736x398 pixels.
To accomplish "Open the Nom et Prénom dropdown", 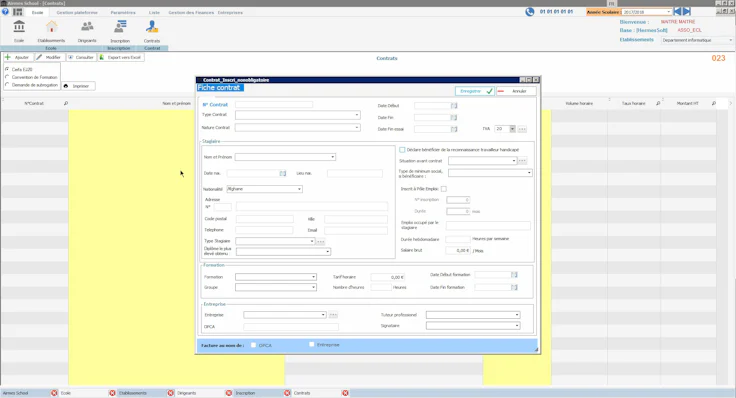I will (332, 157).
